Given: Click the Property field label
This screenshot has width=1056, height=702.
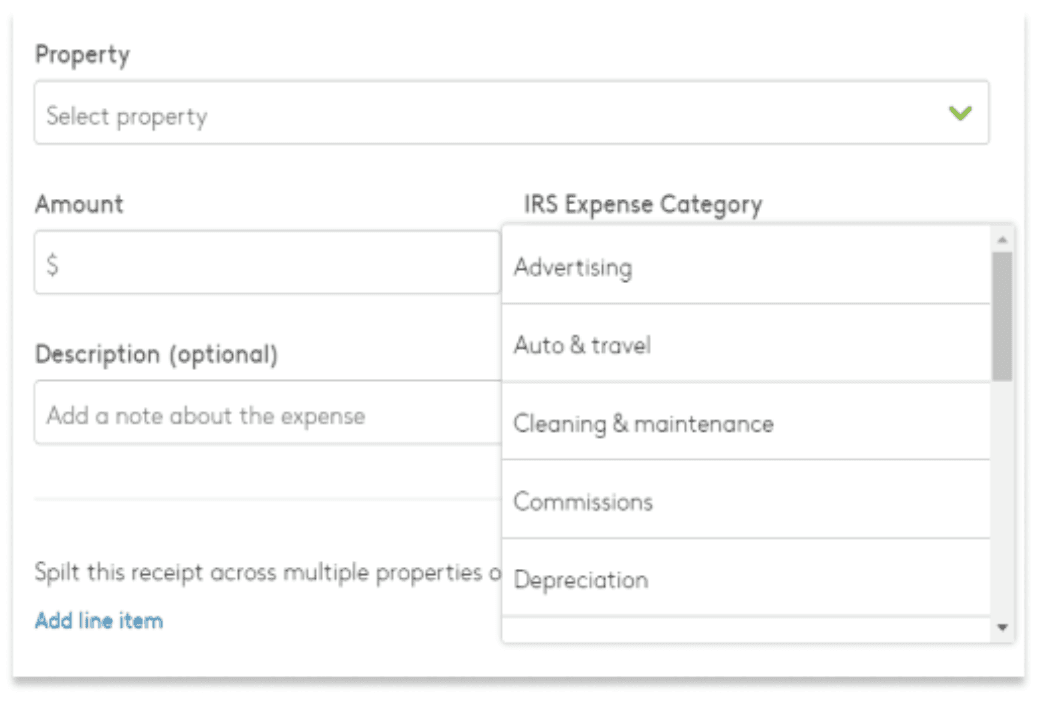Looking at the screenshot, I should click(82, 55).
